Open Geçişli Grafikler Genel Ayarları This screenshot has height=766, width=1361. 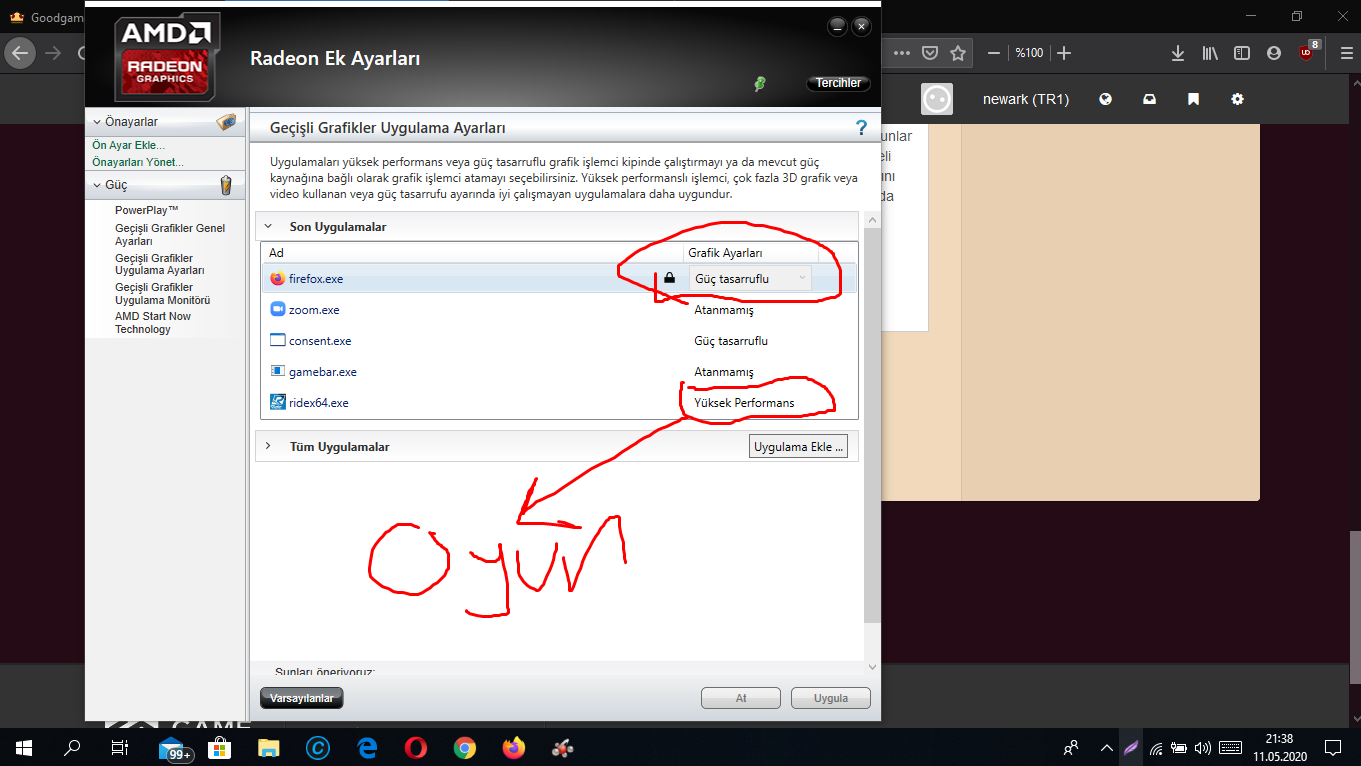(170, 234)
